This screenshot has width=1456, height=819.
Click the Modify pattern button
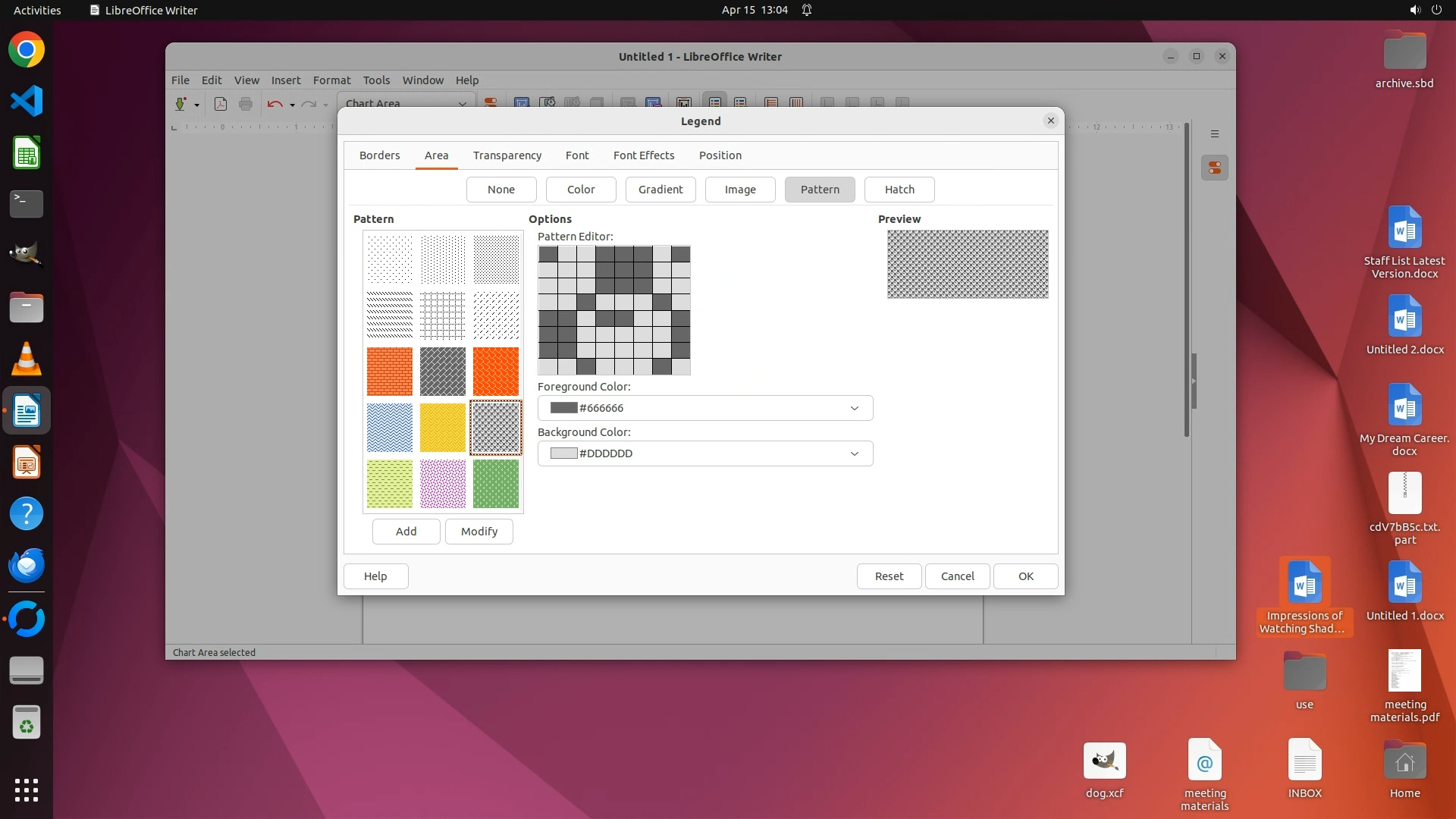479,532
